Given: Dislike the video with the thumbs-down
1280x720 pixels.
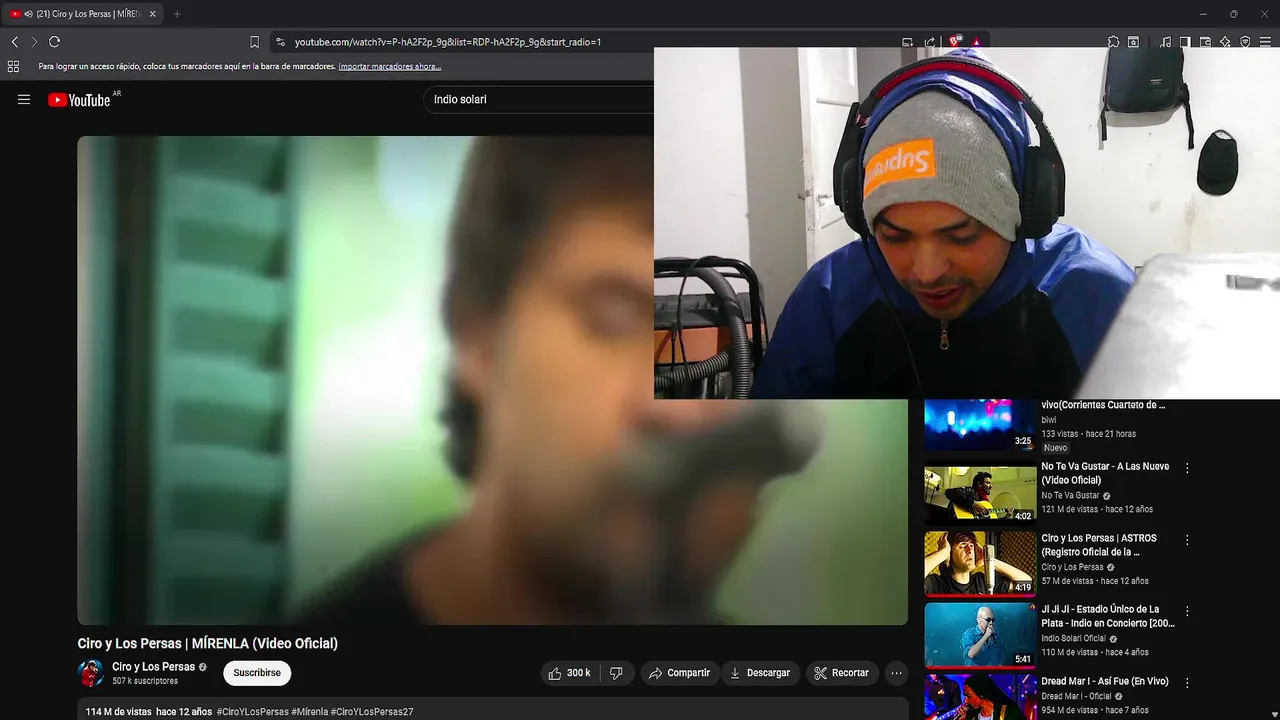Looking at the screenshot, I should [616, 673].
